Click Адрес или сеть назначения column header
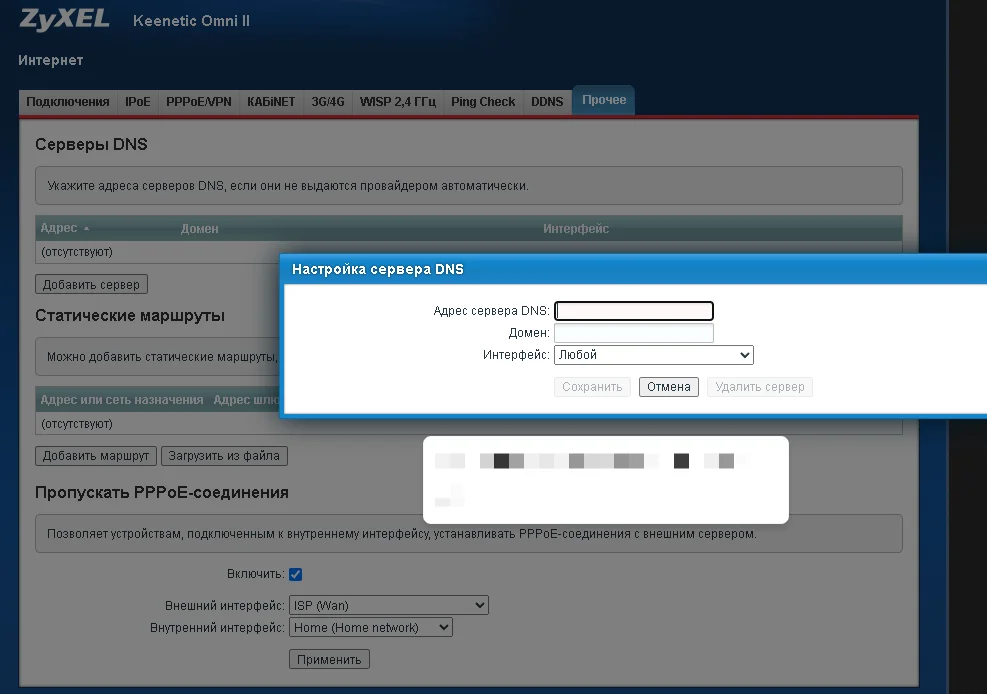The width and height of the screenshot is (987, 694). pyautogui.click(x=122, y=400)
